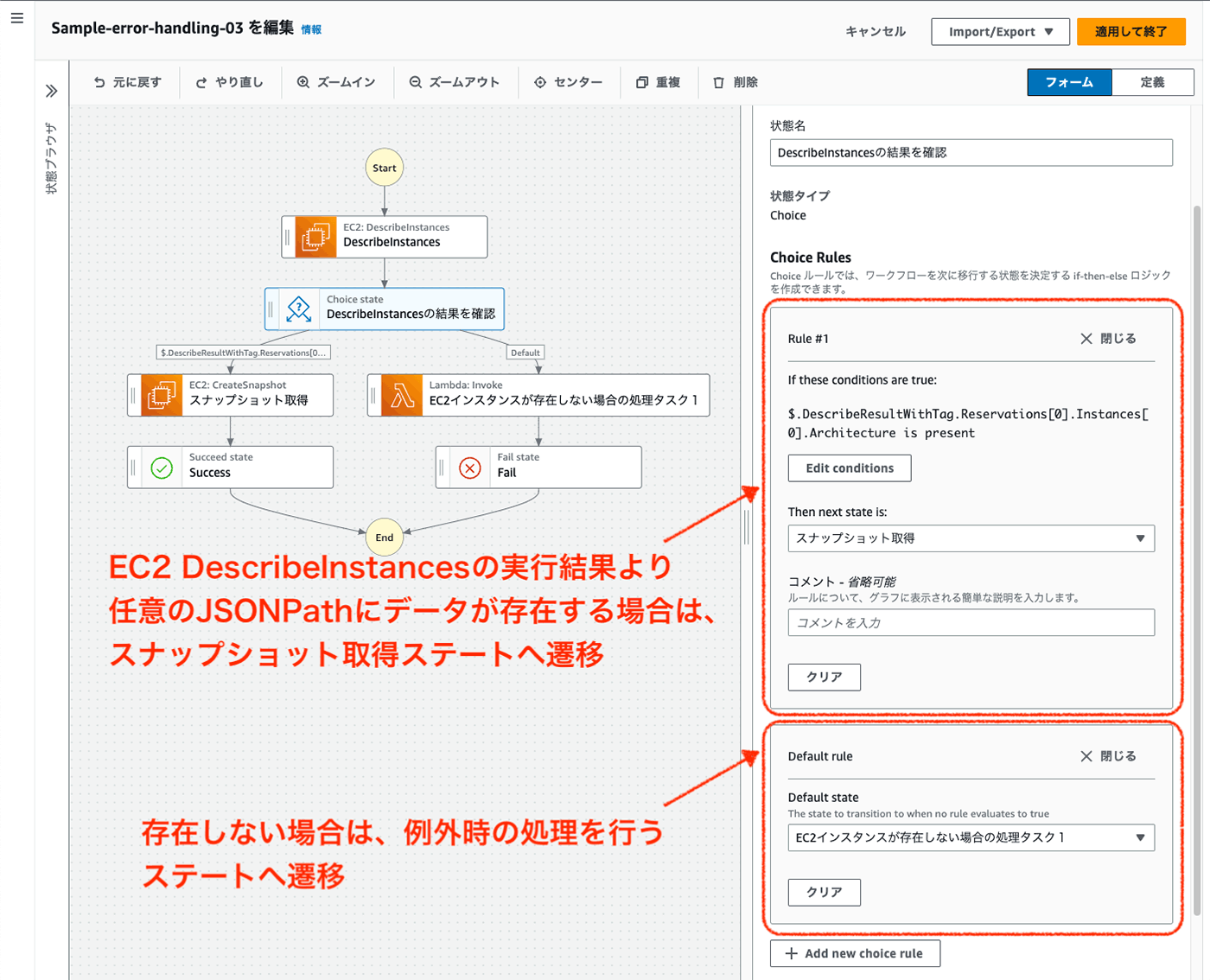
Task: Grab drag handle of Choice state node
Action: click(271, 309)
